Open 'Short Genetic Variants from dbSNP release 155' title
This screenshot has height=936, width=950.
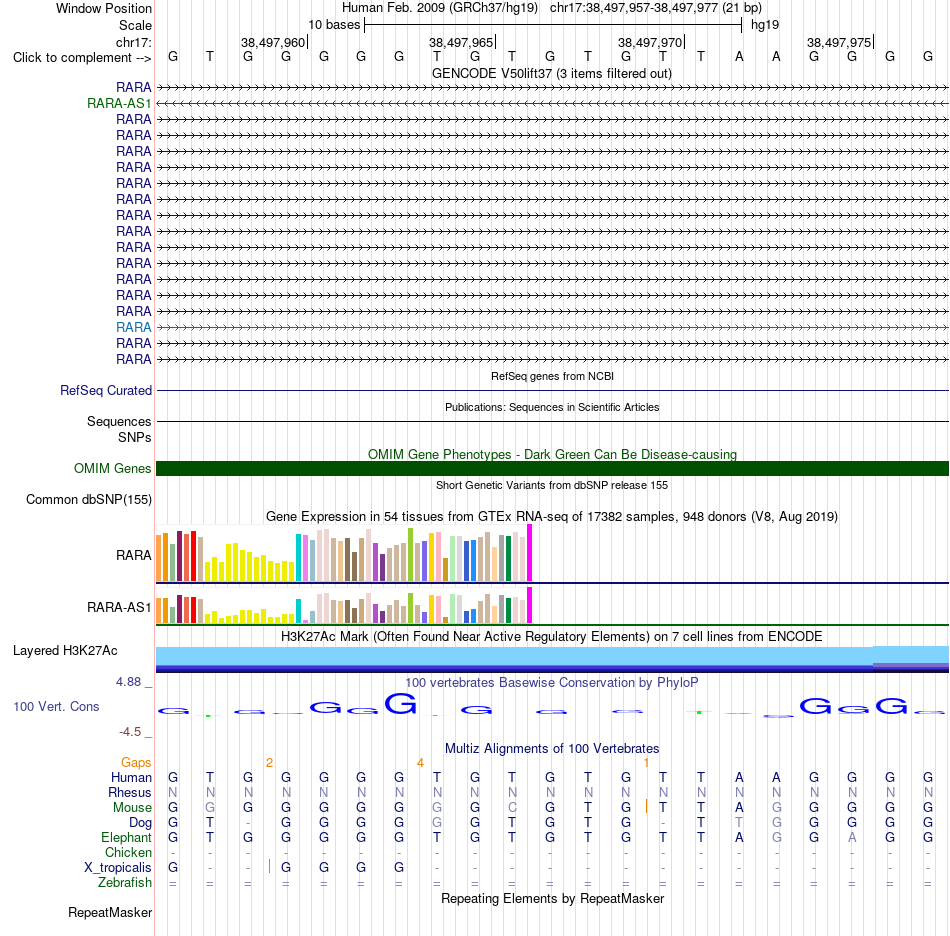(x=552, y=485)
